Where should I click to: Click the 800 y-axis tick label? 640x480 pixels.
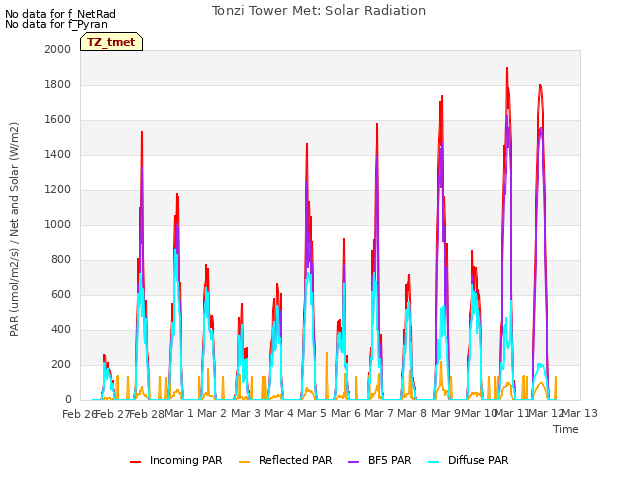tap(61, 260)
